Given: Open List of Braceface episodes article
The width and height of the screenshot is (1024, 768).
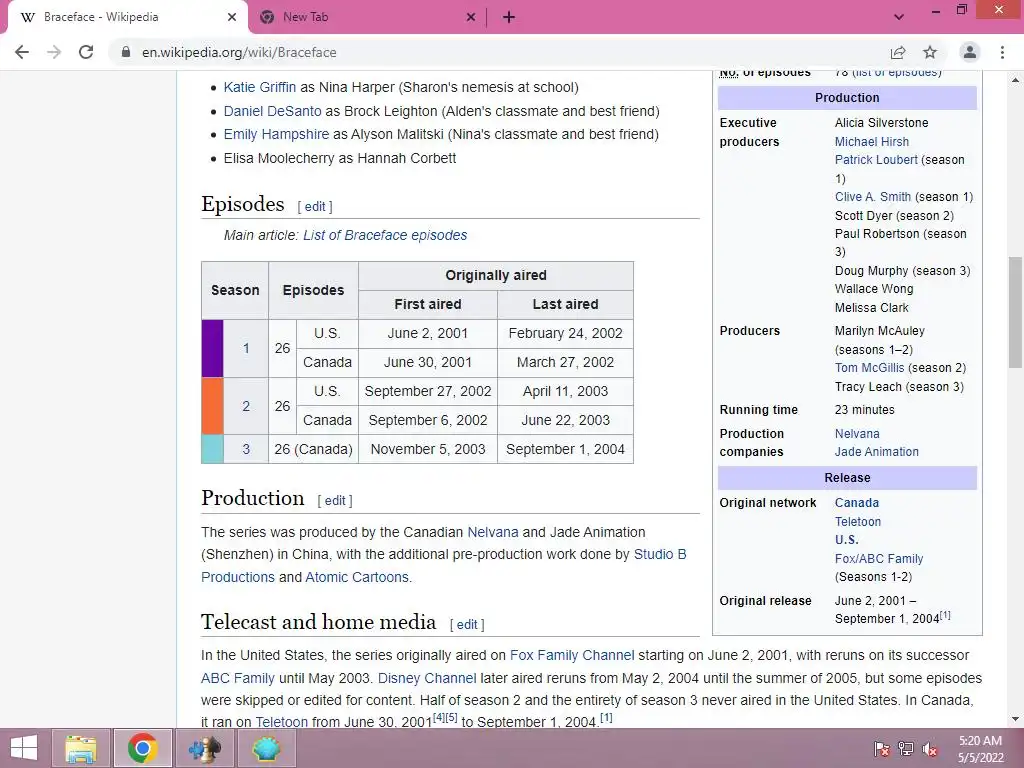Looking at the screenshot, I should pos(385,235).
